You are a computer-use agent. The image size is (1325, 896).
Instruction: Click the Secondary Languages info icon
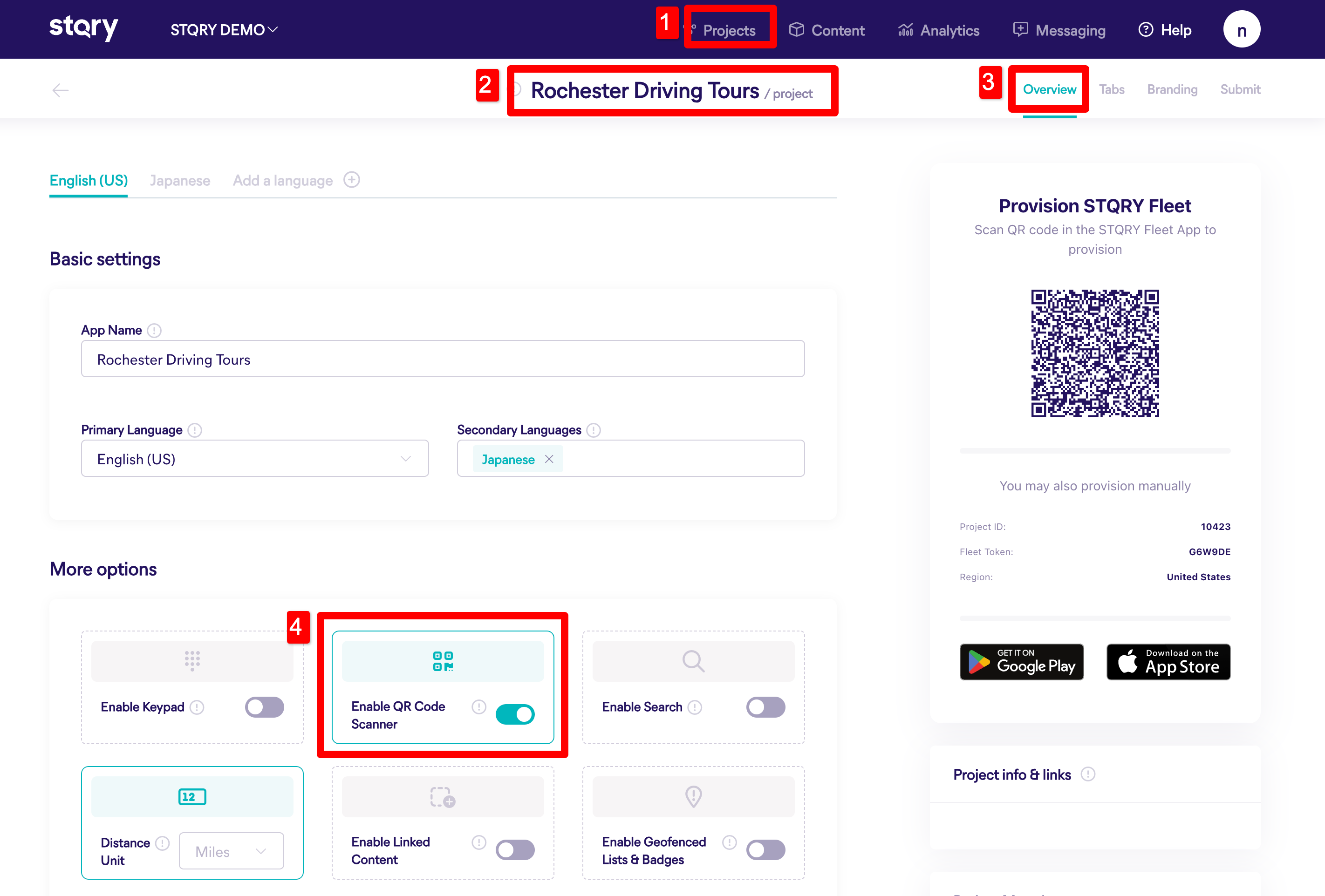tap(594, 430)
